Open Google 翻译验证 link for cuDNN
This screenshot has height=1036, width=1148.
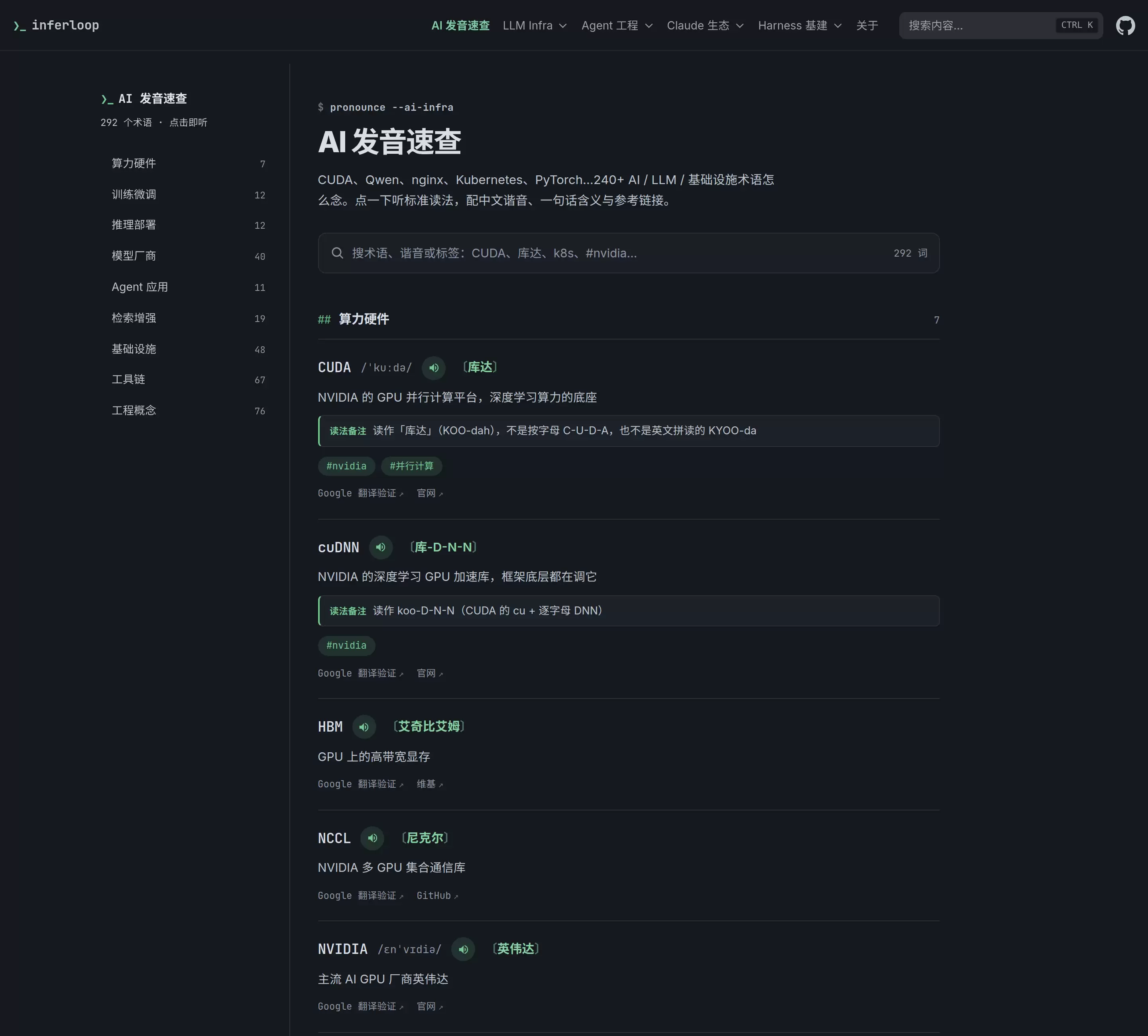click(360, 673)
